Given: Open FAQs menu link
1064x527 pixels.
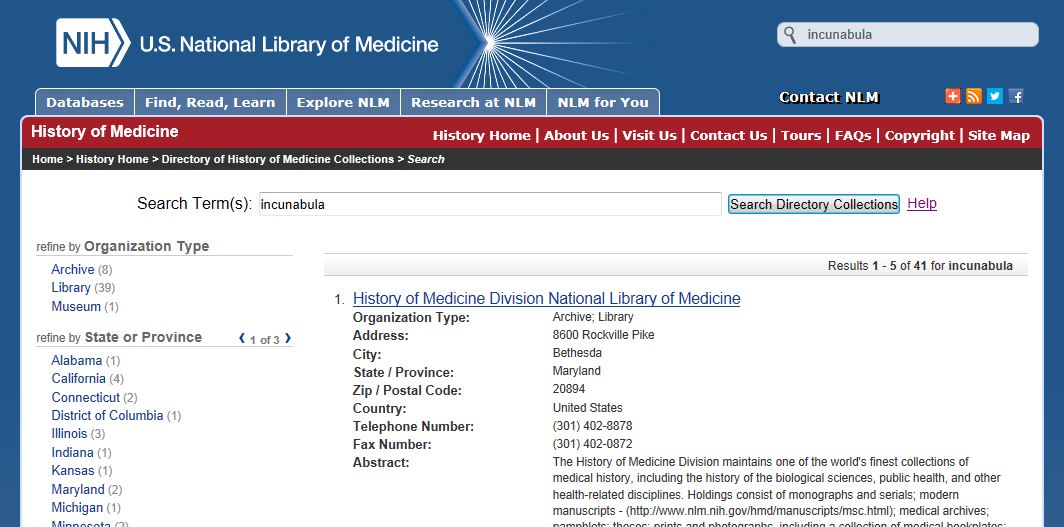Looking at the screenshot, I should pyautogui.click(x=853, y=136).
